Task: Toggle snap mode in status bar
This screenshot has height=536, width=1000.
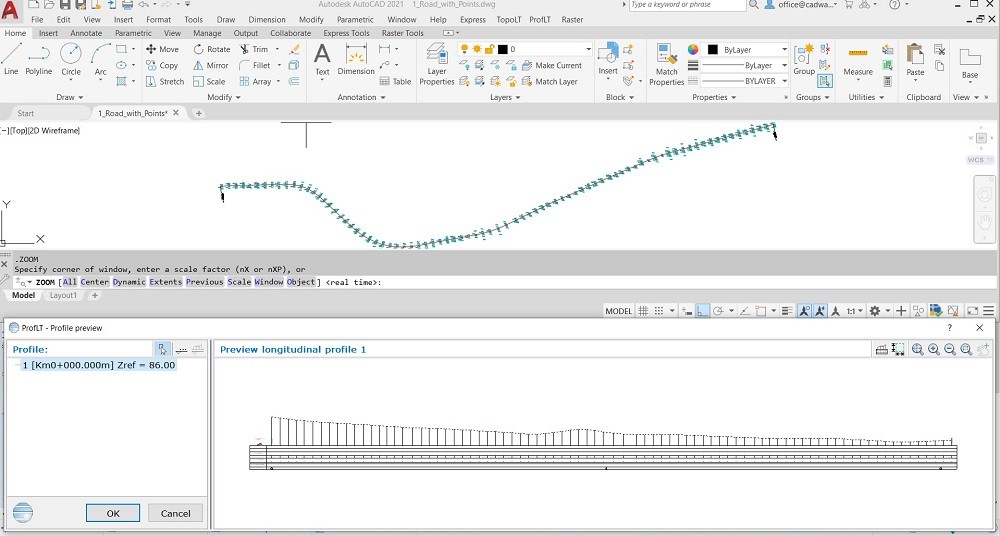Action: (x=659, y=311)
